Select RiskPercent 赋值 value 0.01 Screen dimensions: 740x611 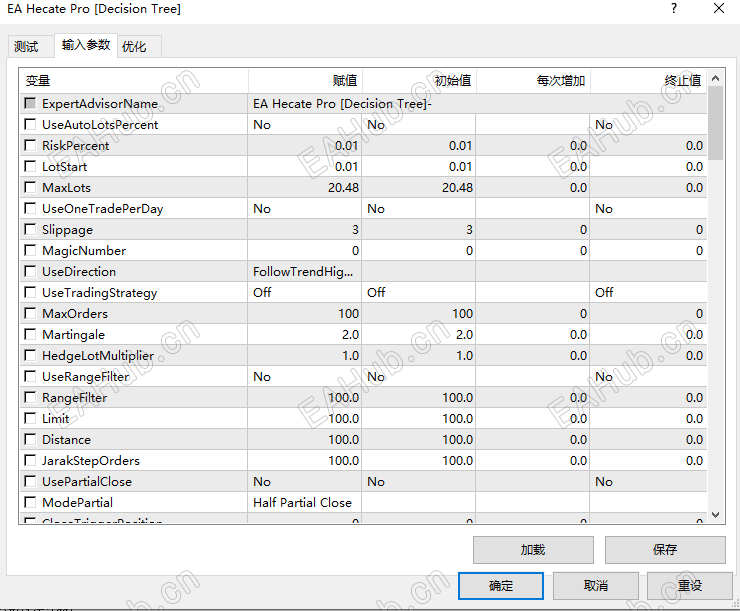305,146
